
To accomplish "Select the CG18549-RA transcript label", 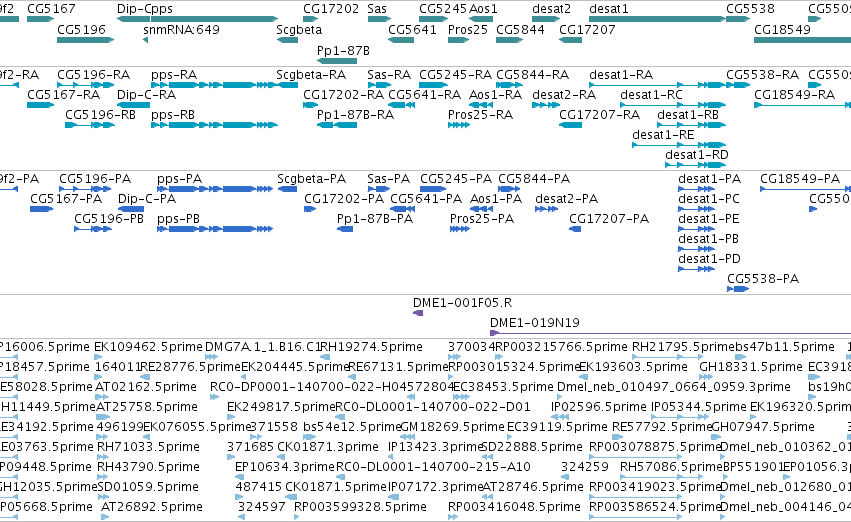I will (x=795, y=94).
